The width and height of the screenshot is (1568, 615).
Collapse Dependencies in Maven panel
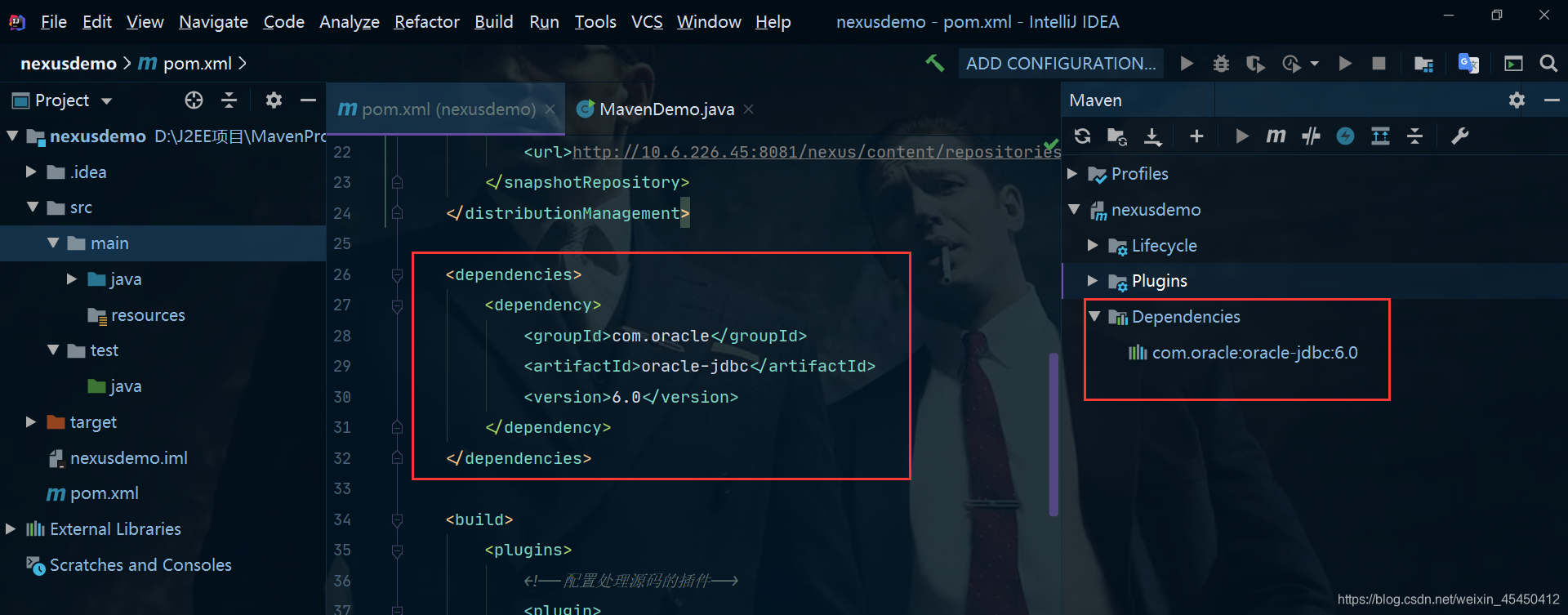click(1094, 316)
